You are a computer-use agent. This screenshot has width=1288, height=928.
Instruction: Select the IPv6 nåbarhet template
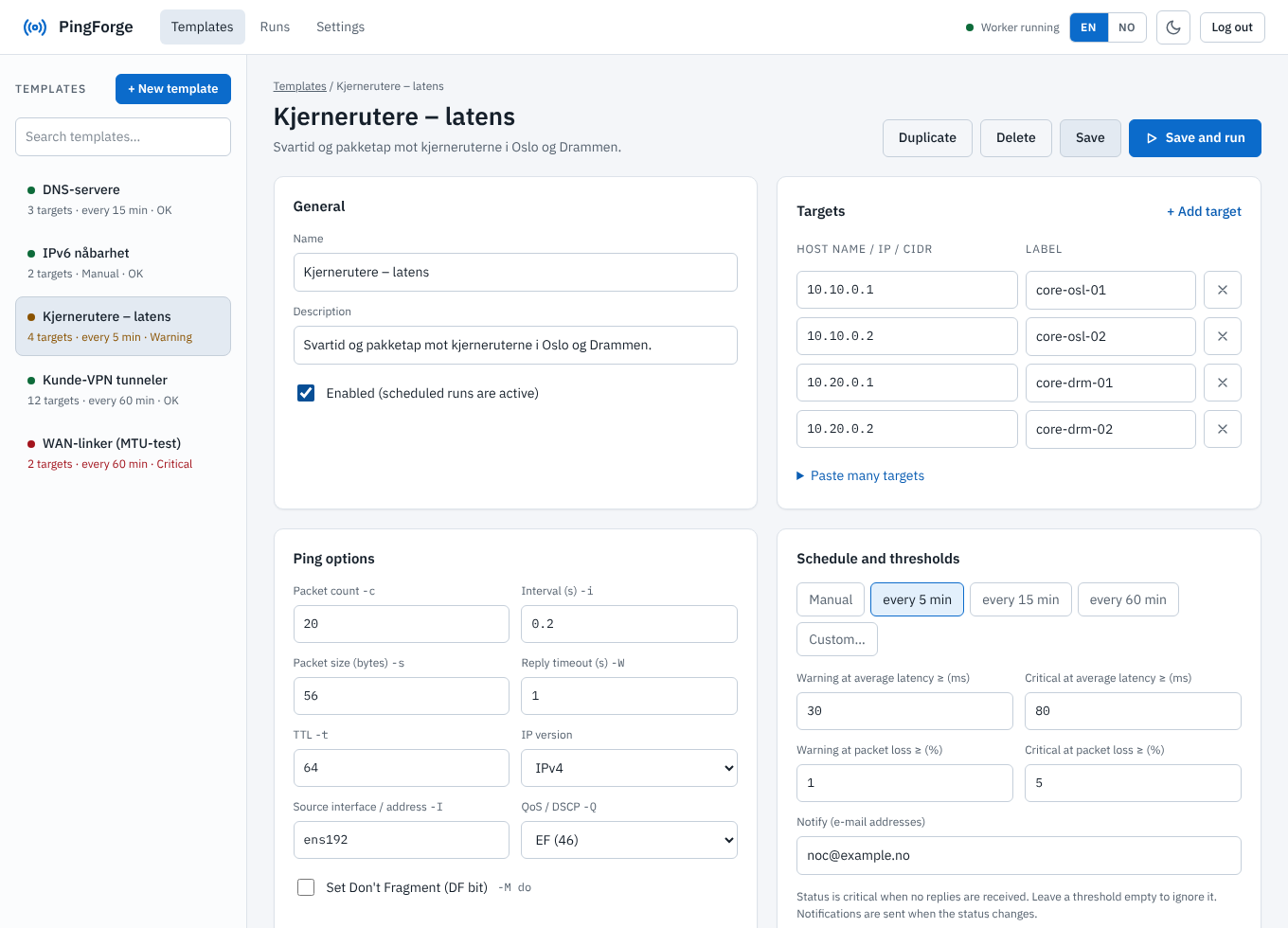click(x=123, y=262)
